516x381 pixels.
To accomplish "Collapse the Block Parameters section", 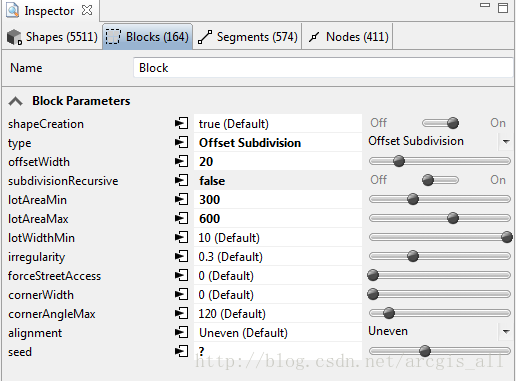I will (x=16, y=101).
